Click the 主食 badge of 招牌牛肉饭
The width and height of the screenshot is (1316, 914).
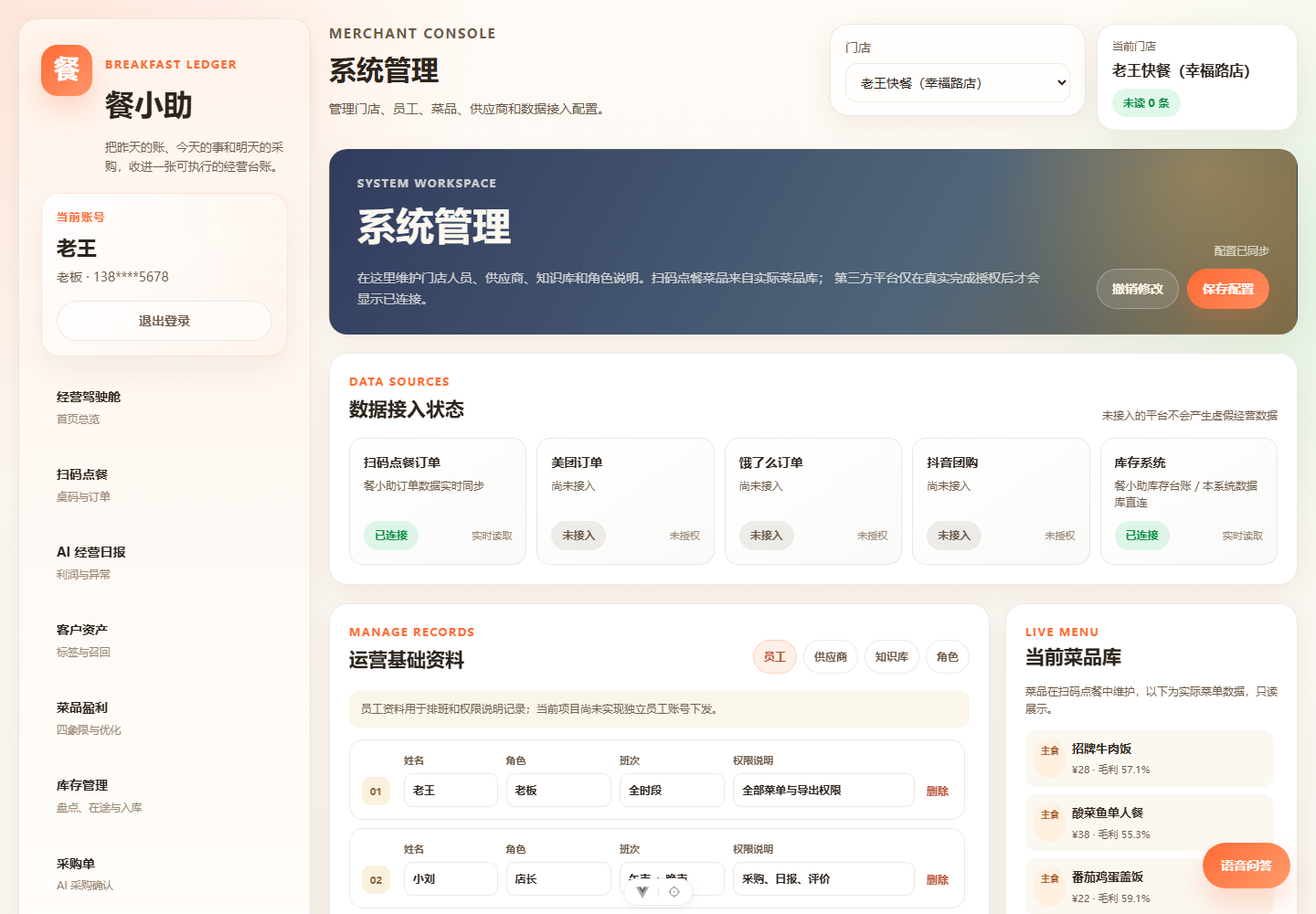(1050, 750)
